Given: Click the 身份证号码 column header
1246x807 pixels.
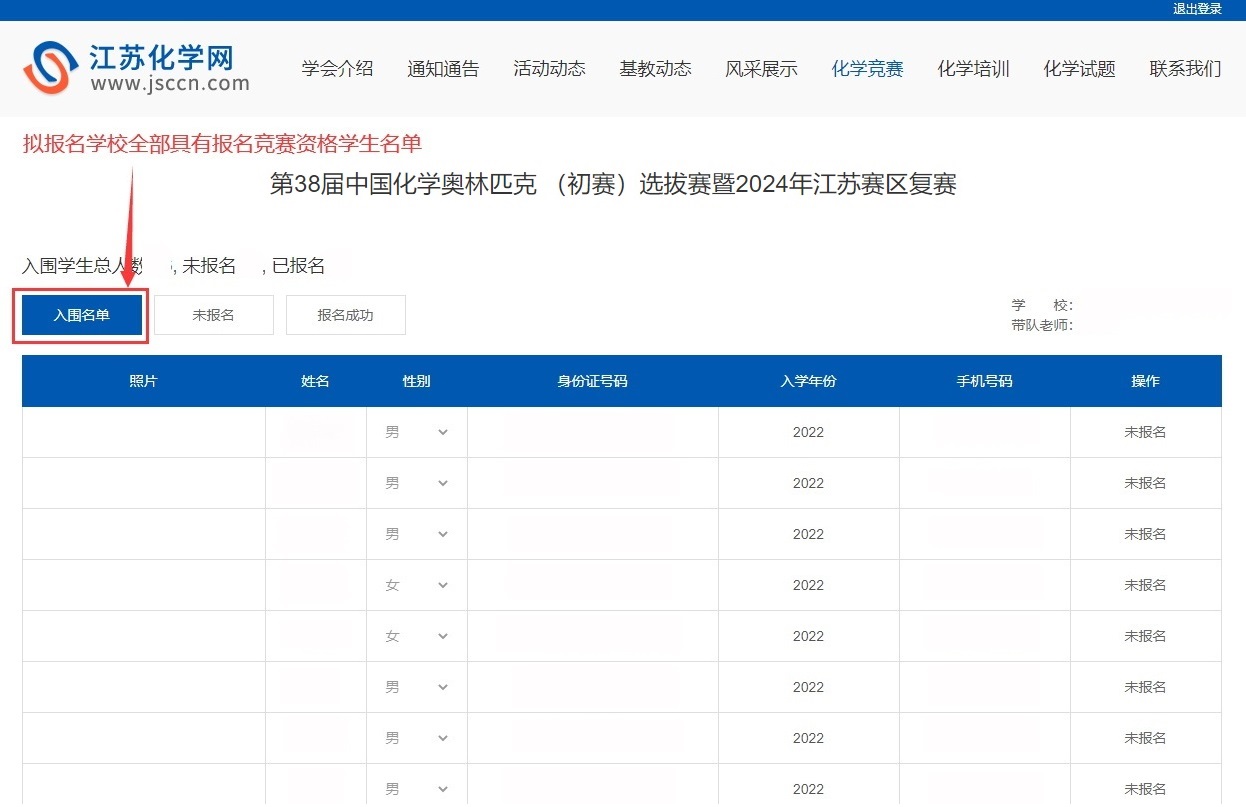Looking at the screenshot, I should tap(593, 381).
